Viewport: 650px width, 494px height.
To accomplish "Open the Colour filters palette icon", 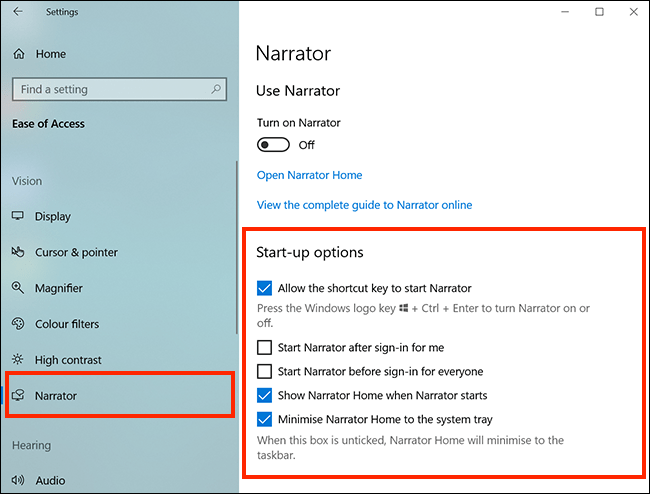I will [x=18, y=323].
